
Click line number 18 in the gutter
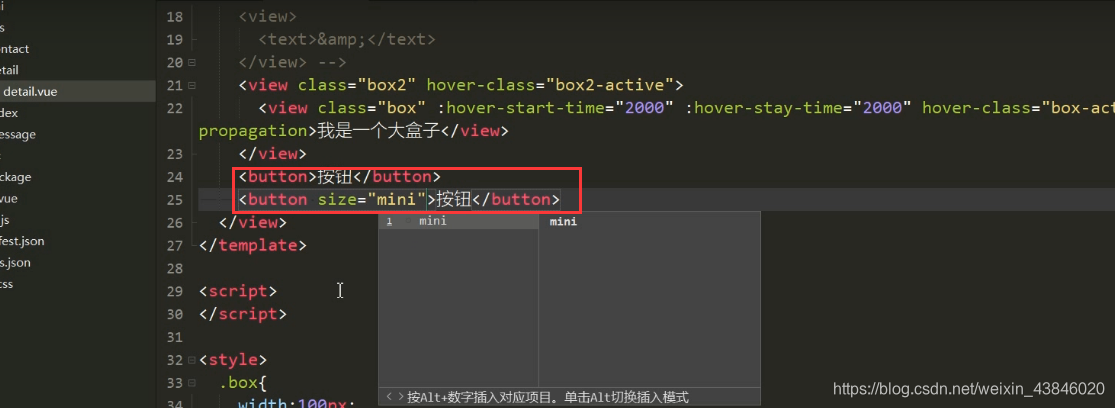click(174, 17)
